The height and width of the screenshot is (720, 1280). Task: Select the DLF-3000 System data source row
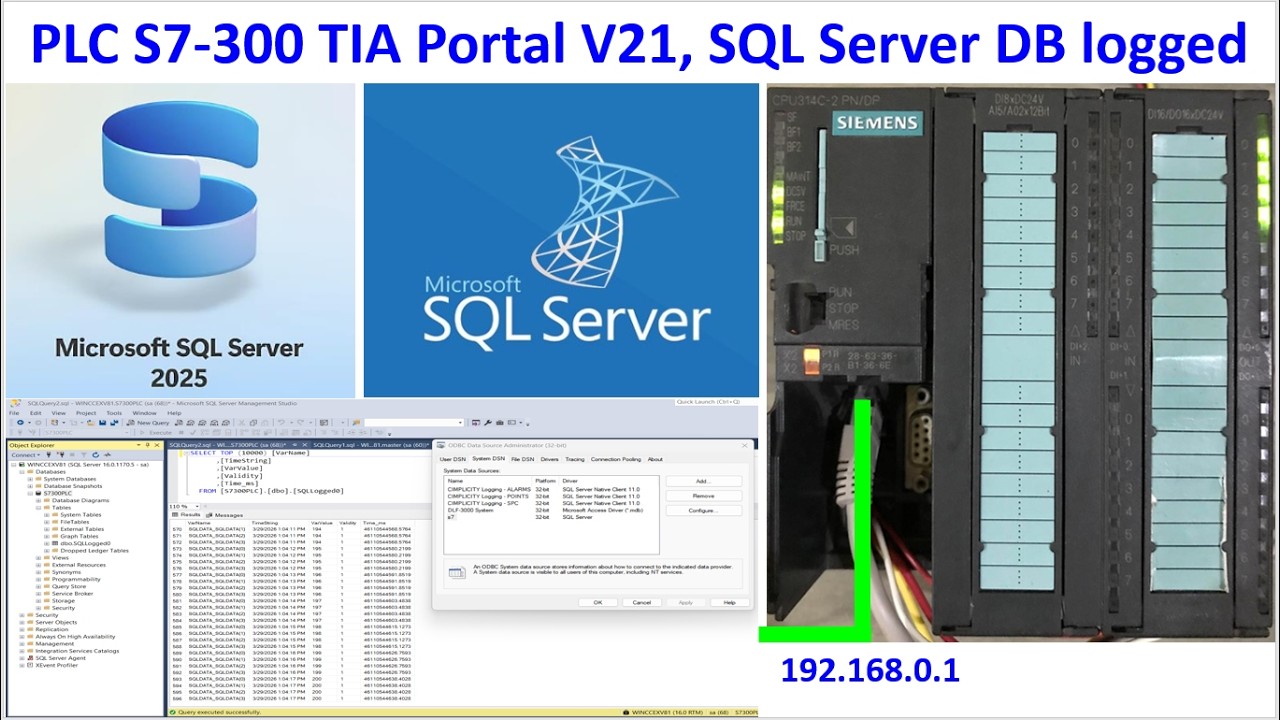pos(551,510)
